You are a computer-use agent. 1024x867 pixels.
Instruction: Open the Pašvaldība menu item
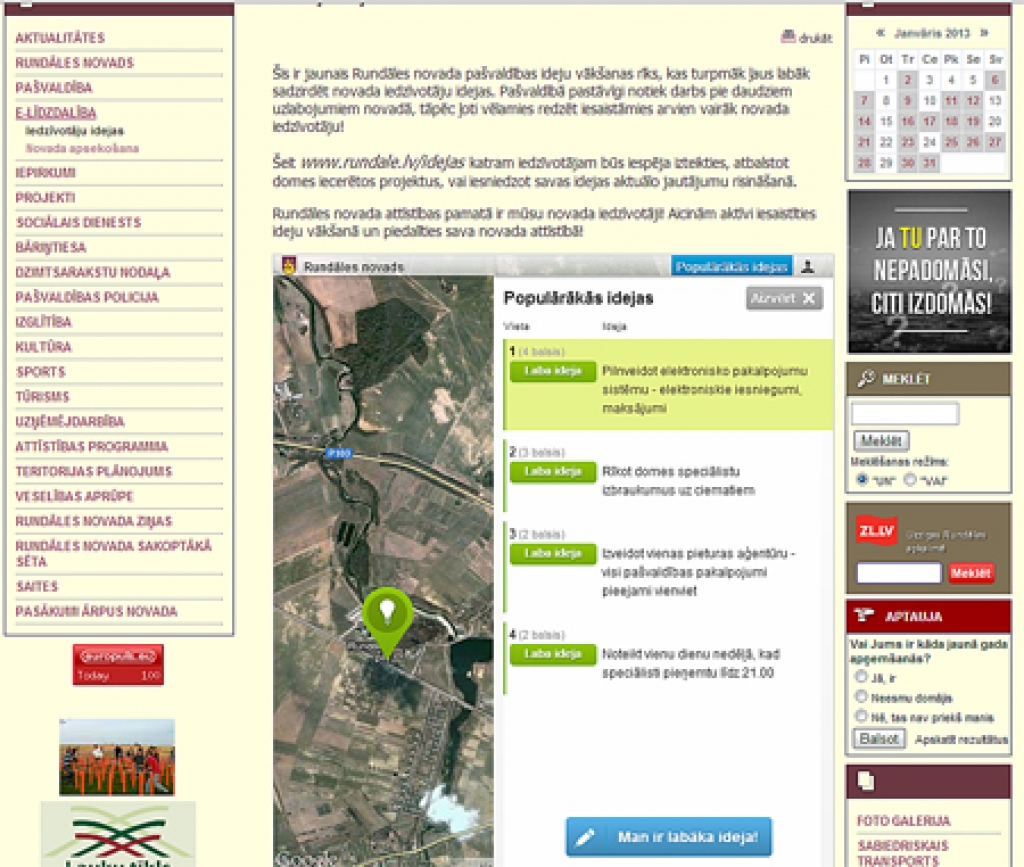53,88
